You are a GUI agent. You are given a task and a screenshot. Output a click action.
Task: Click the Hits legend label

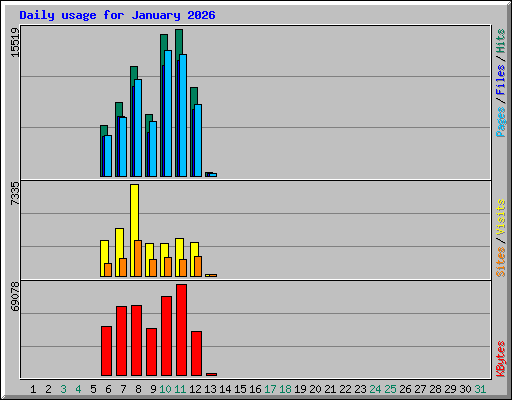(x=501, y=41)
